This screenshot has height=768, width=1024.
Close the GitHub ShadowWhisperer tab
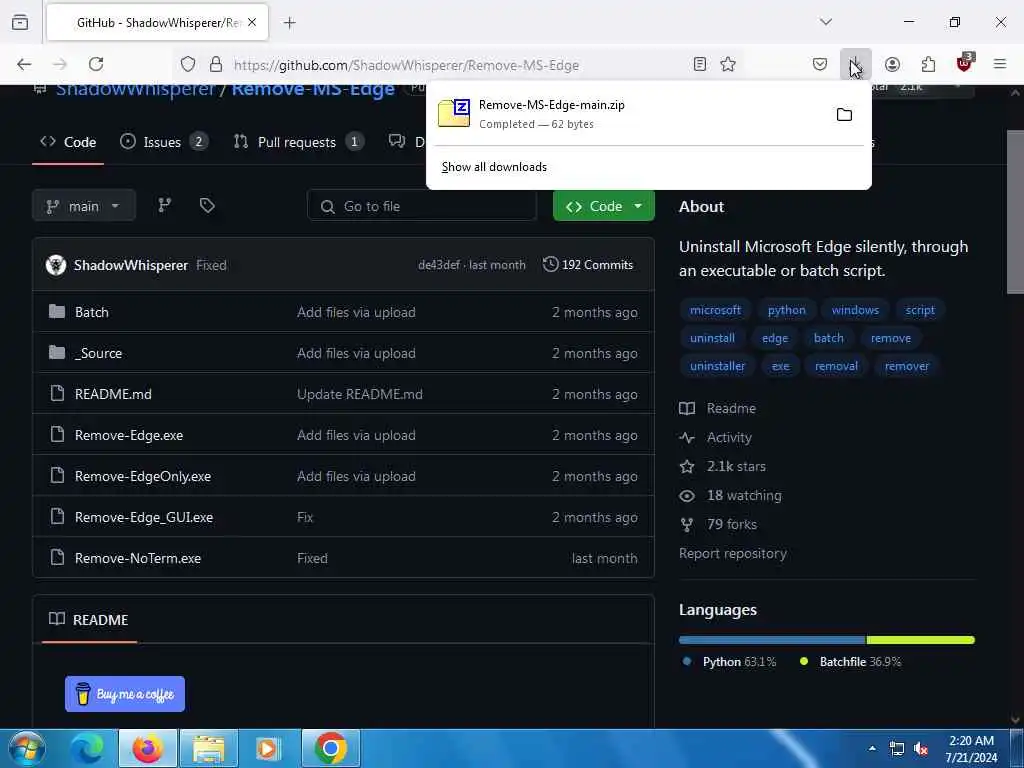tap(252, 22)
